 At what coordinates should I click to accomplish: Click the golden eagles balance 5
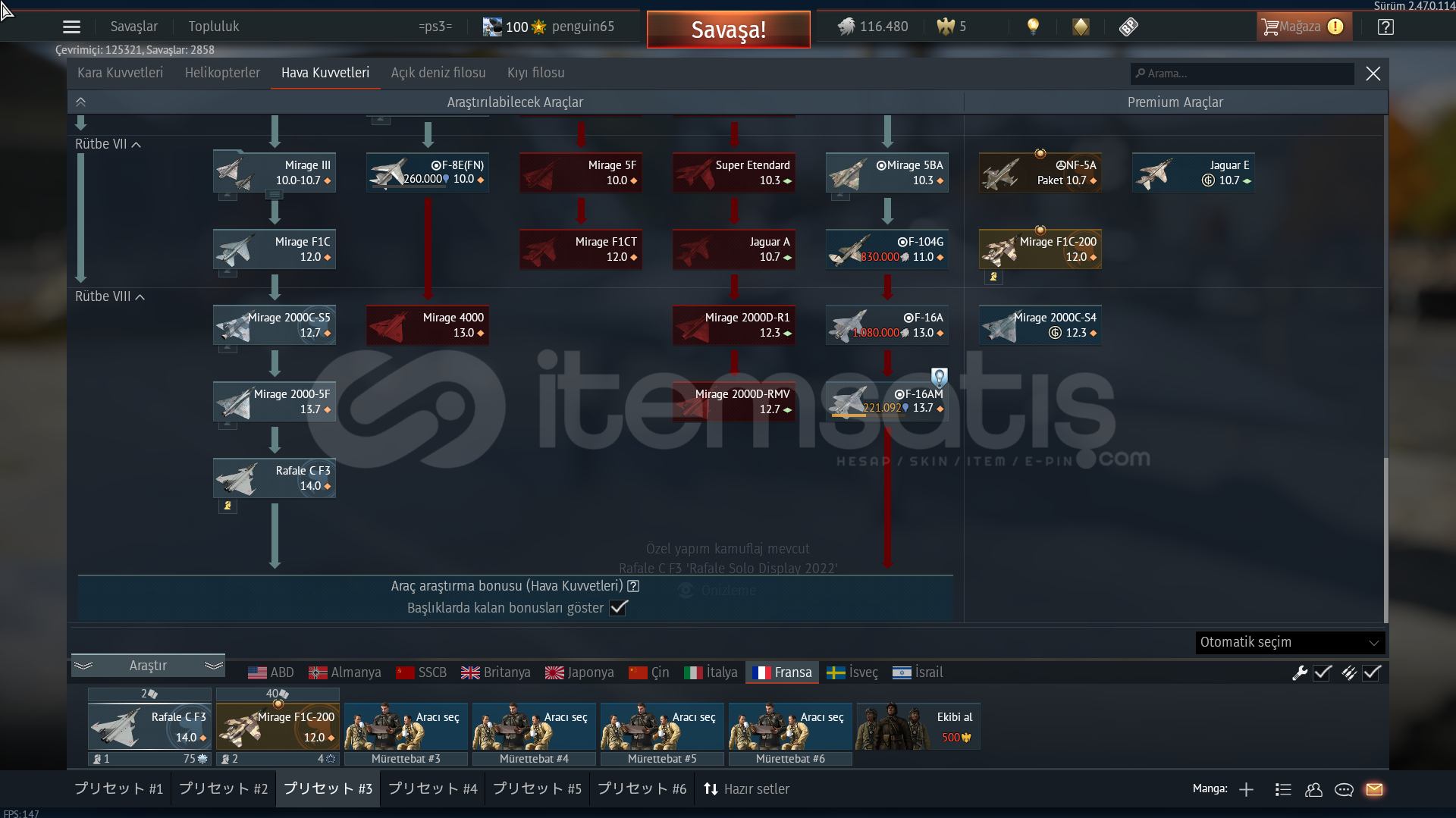point(952,27)
